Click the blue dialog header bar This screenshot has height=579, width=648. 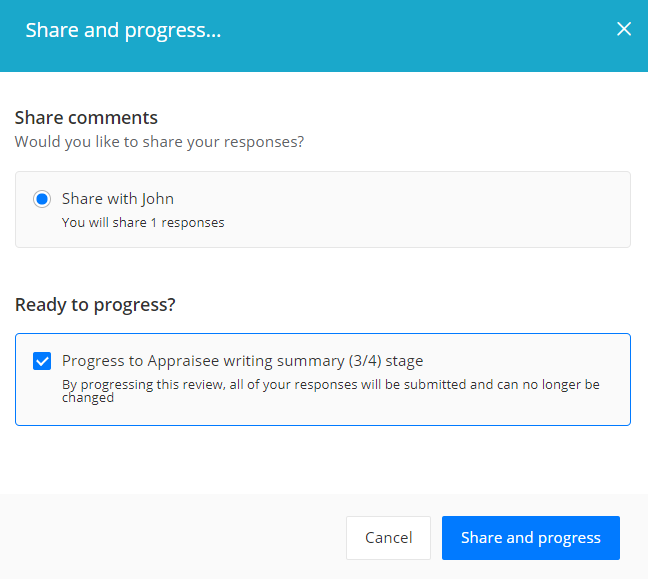[x=413, y=36]
